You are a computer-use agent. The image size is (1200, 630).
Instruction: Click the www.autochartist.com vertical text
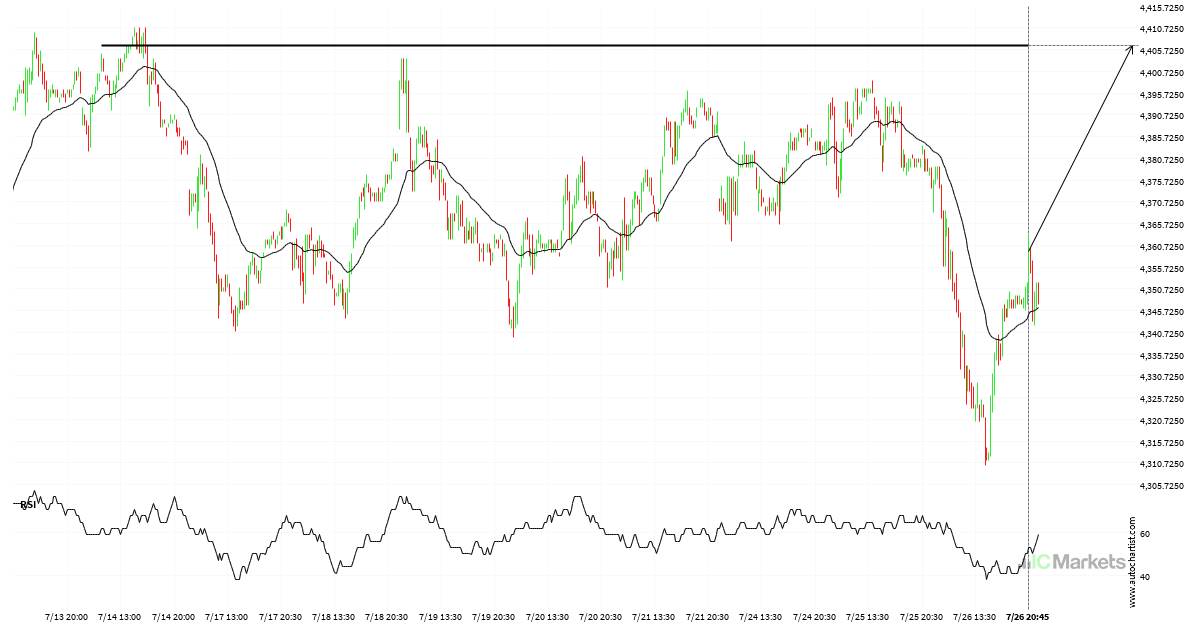click(x=1133, y=562)
